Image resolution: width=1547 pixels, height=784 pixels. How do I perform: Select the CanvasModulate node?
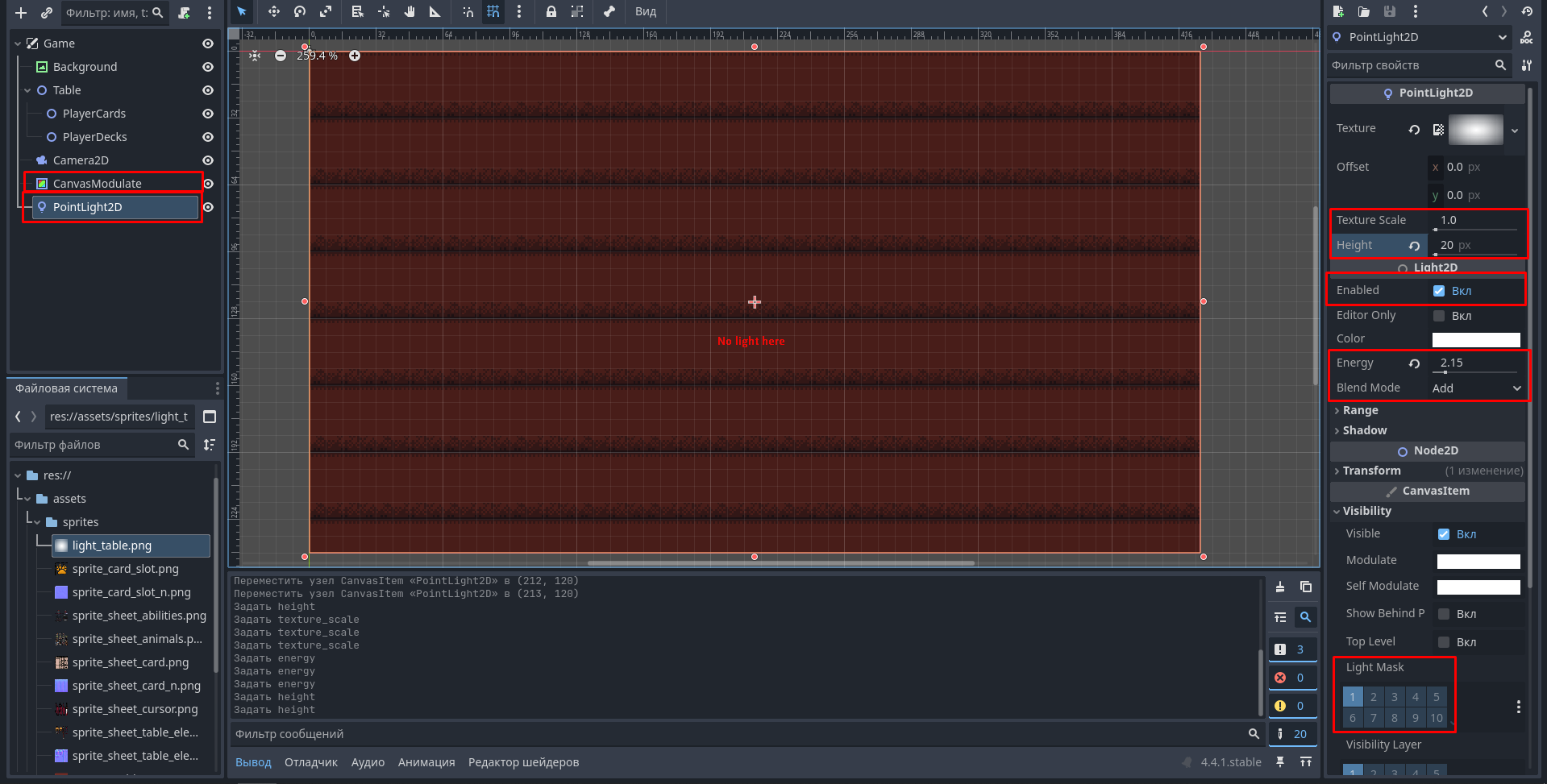click(97, 184)
